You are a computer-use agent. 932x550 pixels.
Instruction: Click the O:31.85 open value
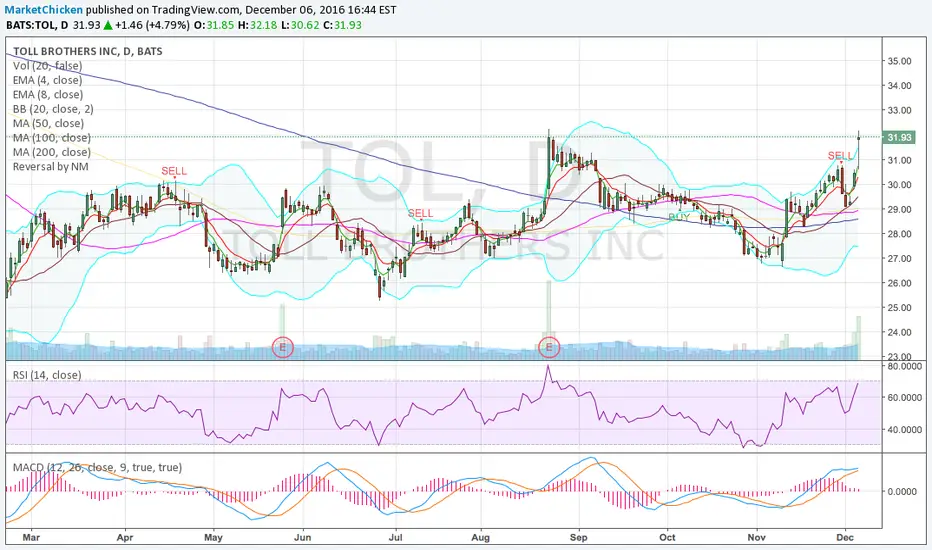point(215,25)
